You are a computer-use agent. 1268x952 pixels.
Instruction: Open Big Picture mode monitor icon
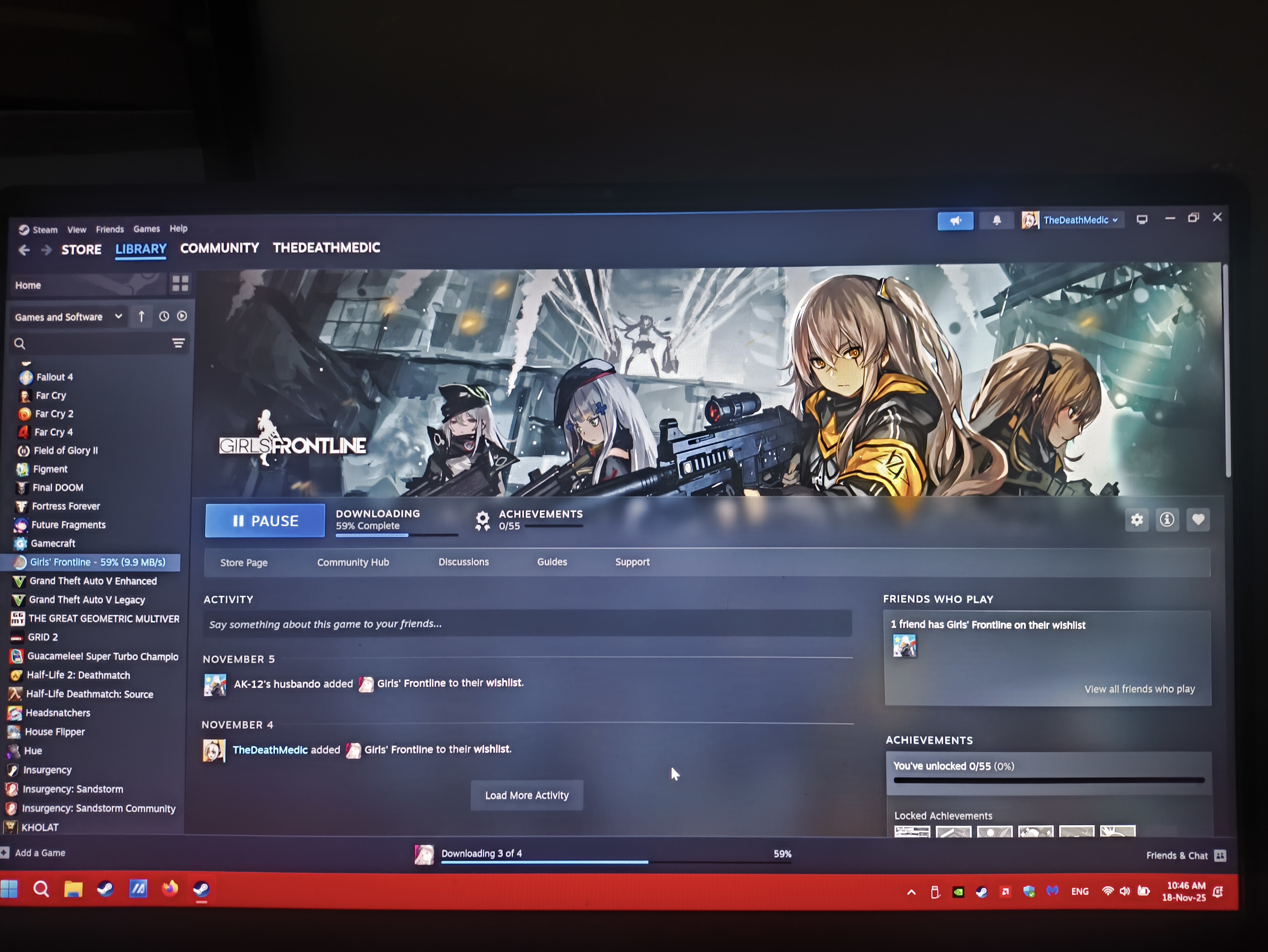[1142, 220]
